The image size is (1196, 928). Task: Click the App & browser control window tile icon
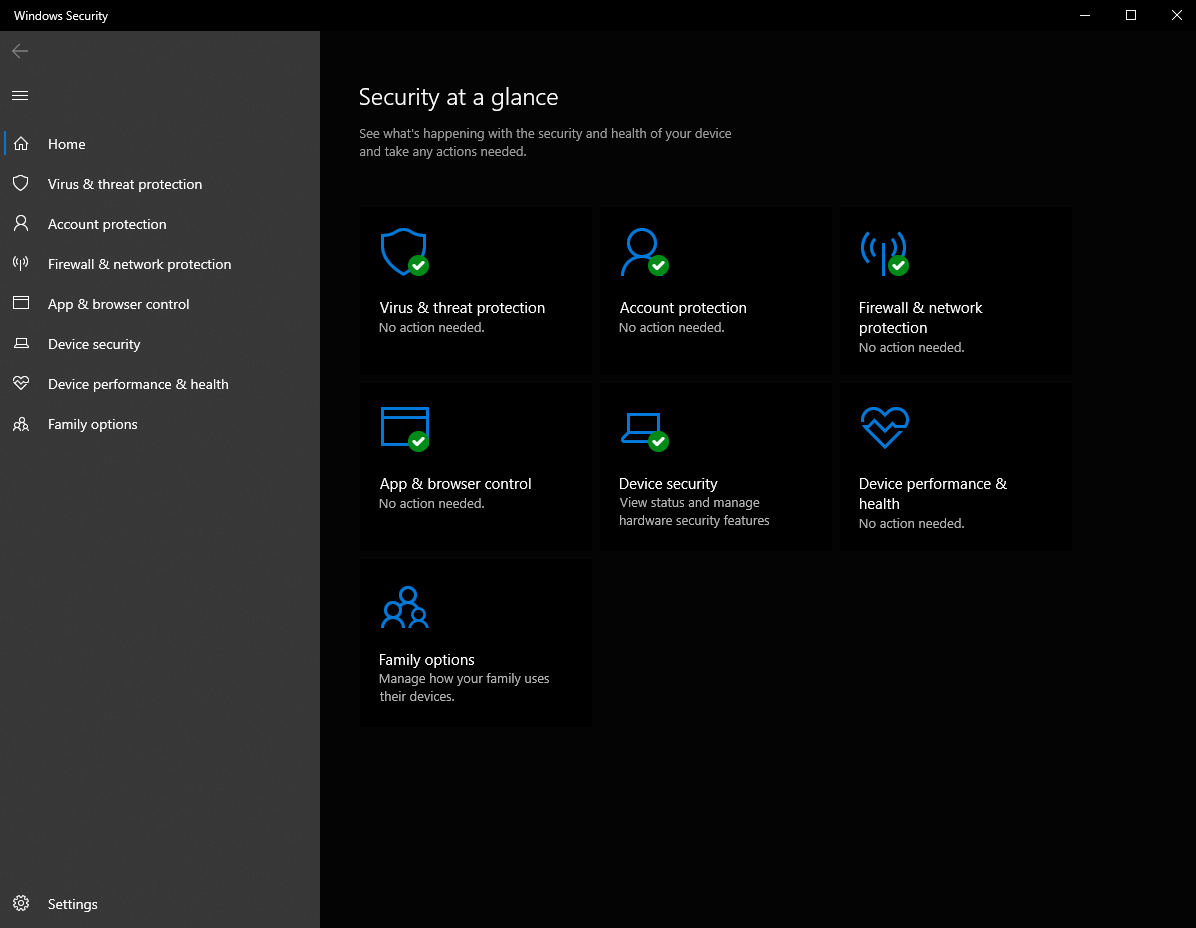pyautogui.click(x=404, y=427)
